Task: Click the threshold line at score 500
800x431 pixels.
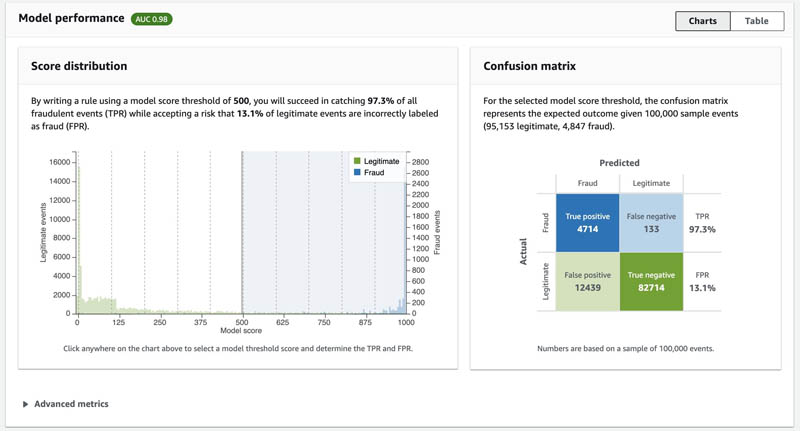Action: 242,232
